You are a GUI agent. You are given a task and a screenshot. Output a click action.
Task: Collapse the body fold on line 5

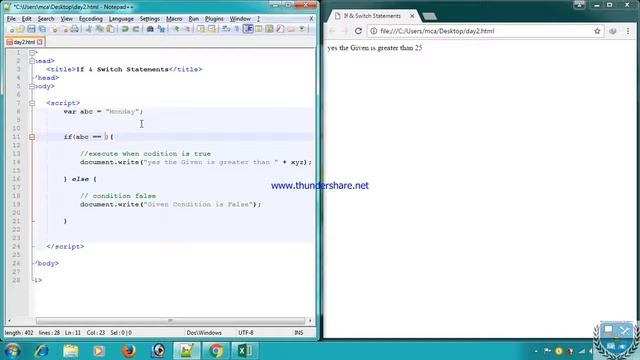(x=32, y=87)
